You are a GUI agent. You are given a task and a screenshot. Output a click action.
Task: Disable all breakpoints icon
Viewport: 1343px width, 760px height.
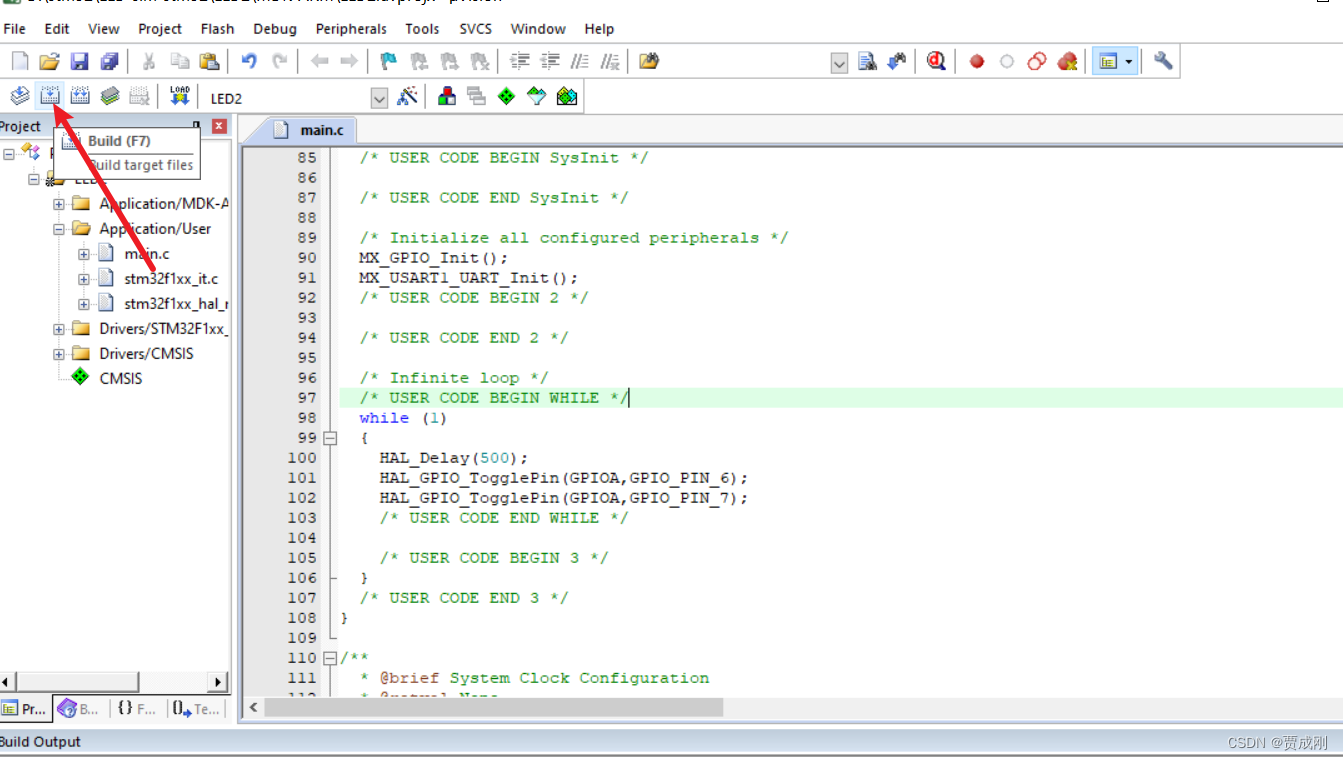1037,61
